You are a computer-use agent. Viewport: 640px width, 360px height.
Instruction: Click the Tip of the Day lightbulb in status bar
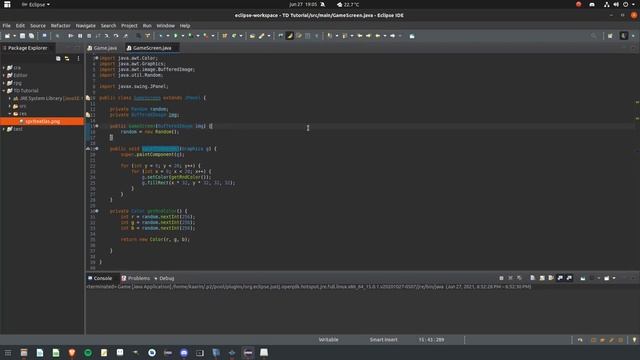click(x=634, y=340)
